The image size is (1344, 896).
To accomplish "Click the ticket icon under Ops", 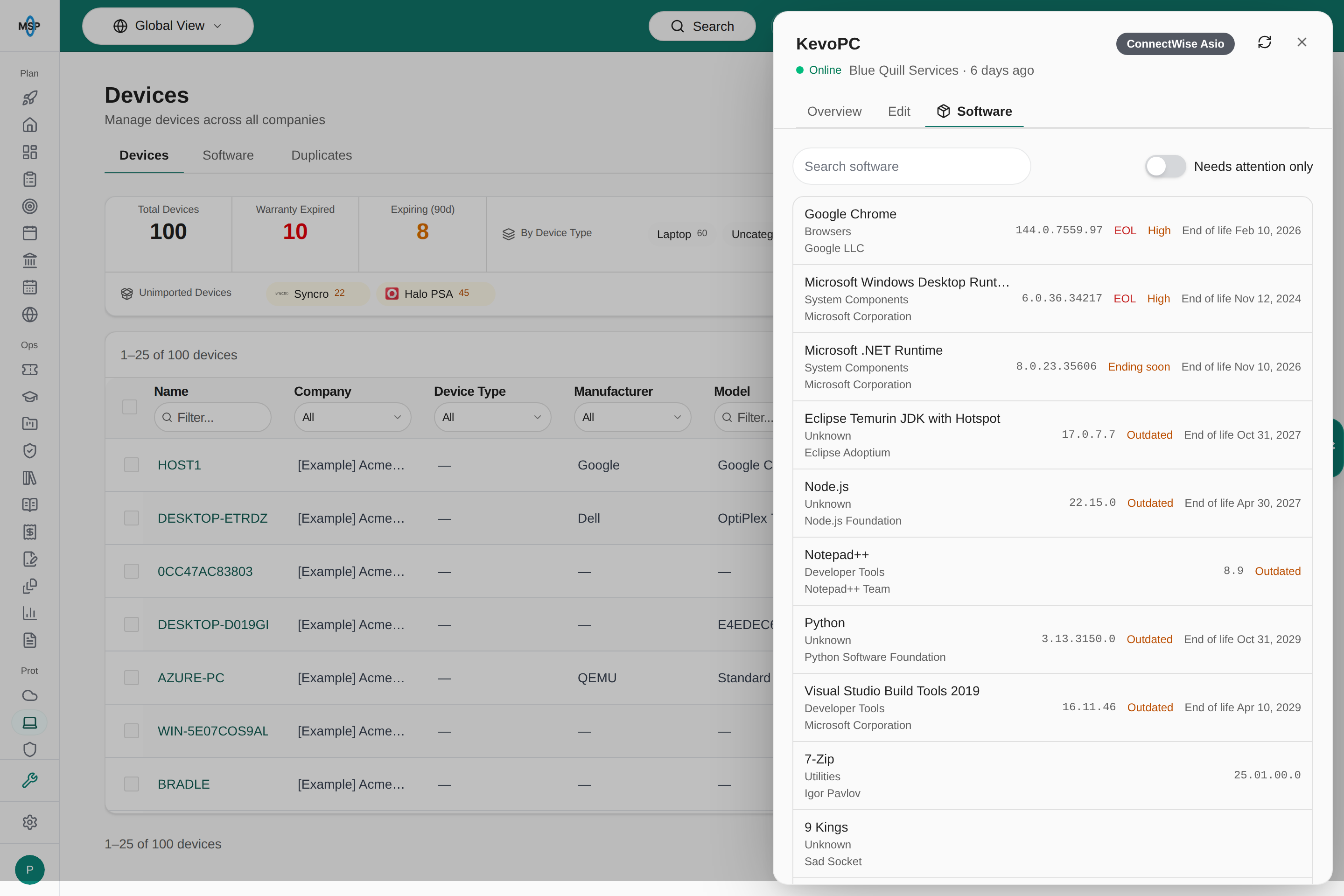I will [30, 370].
